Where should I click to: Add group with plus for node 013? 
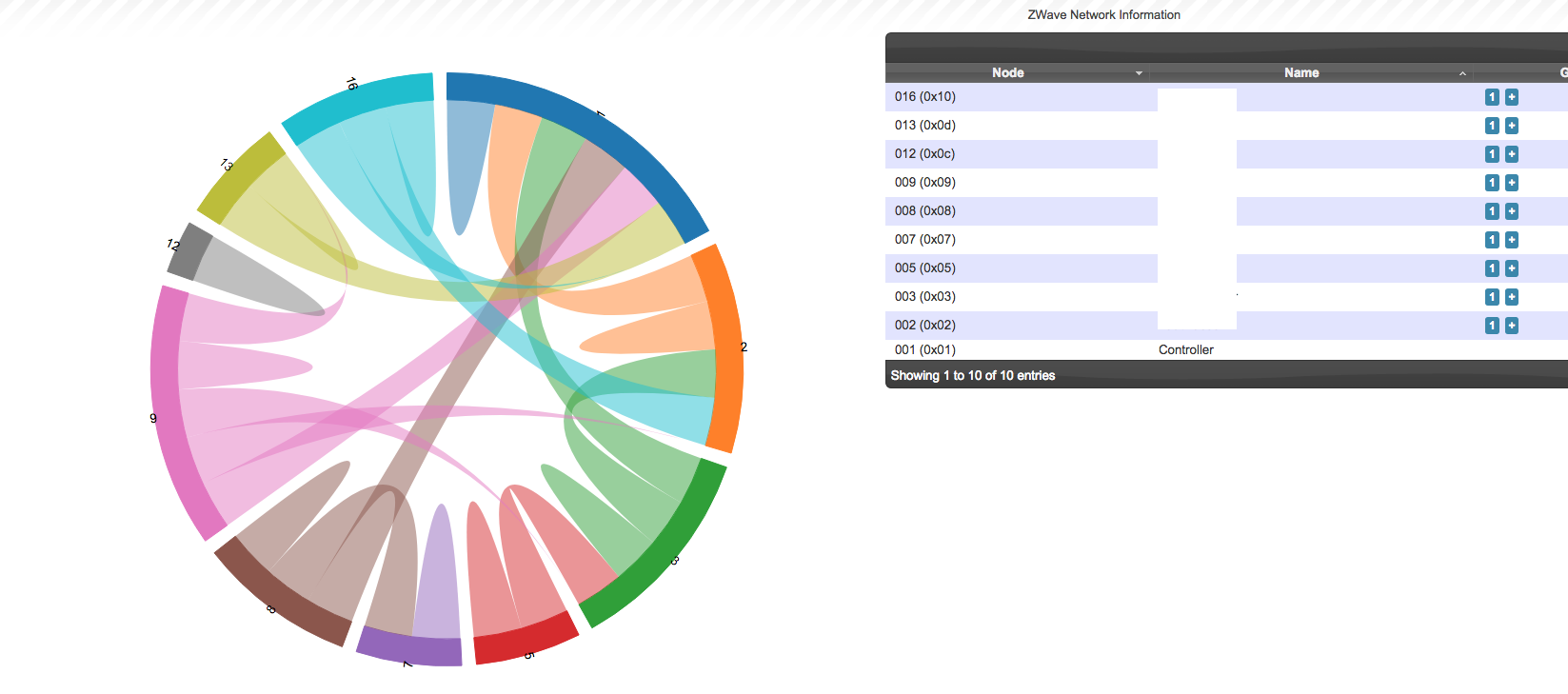pos(1511,126)
